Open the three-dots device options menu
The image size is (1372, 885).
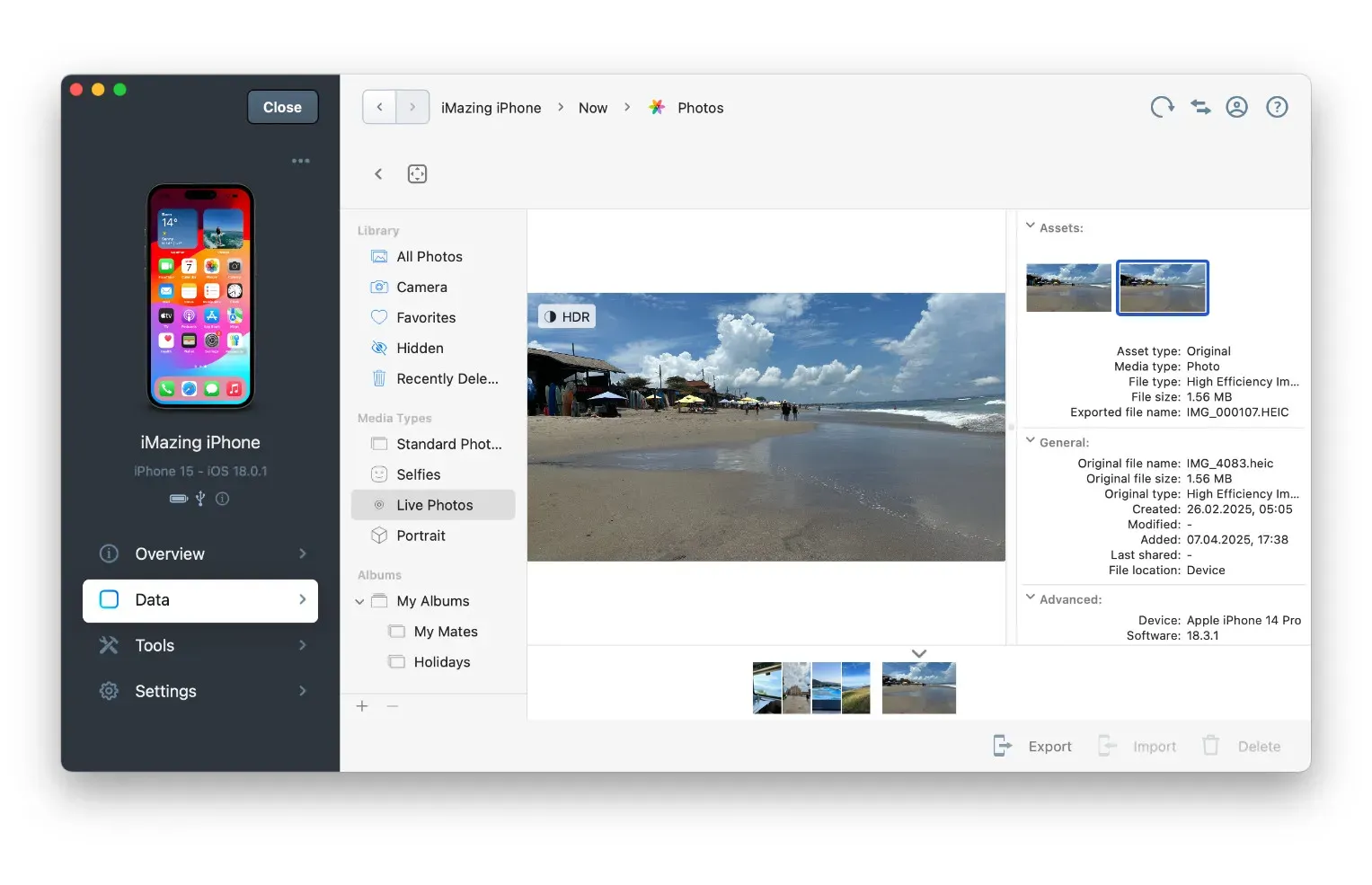(x=300, y=162)
